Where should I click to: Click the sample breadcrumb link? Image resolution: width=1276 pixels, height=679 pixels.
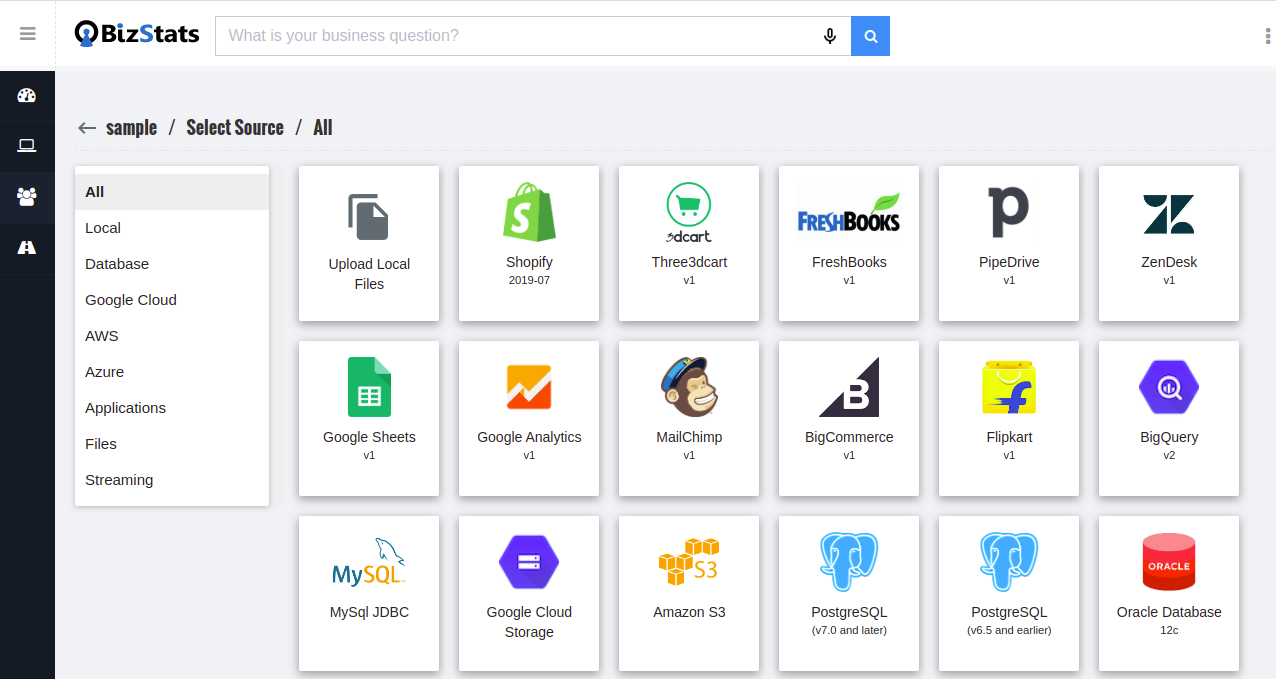pos(131,128)
